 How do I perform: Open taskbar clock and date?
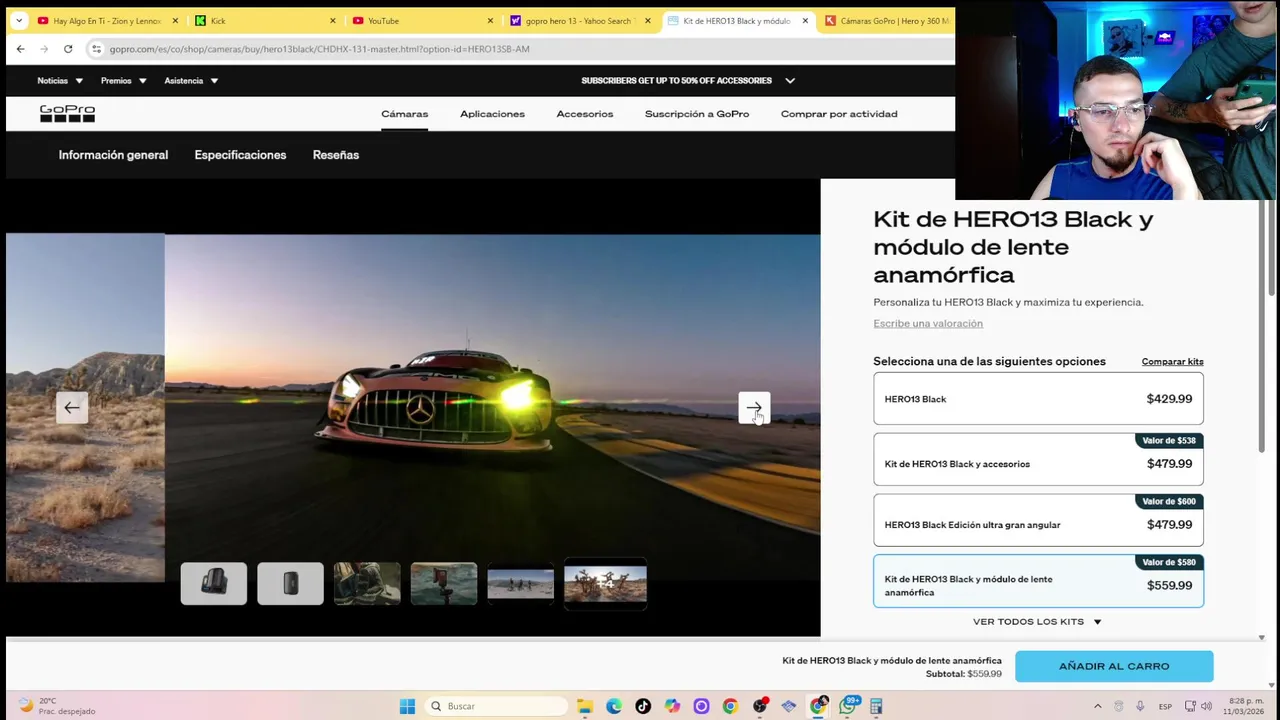[1245, 706]
